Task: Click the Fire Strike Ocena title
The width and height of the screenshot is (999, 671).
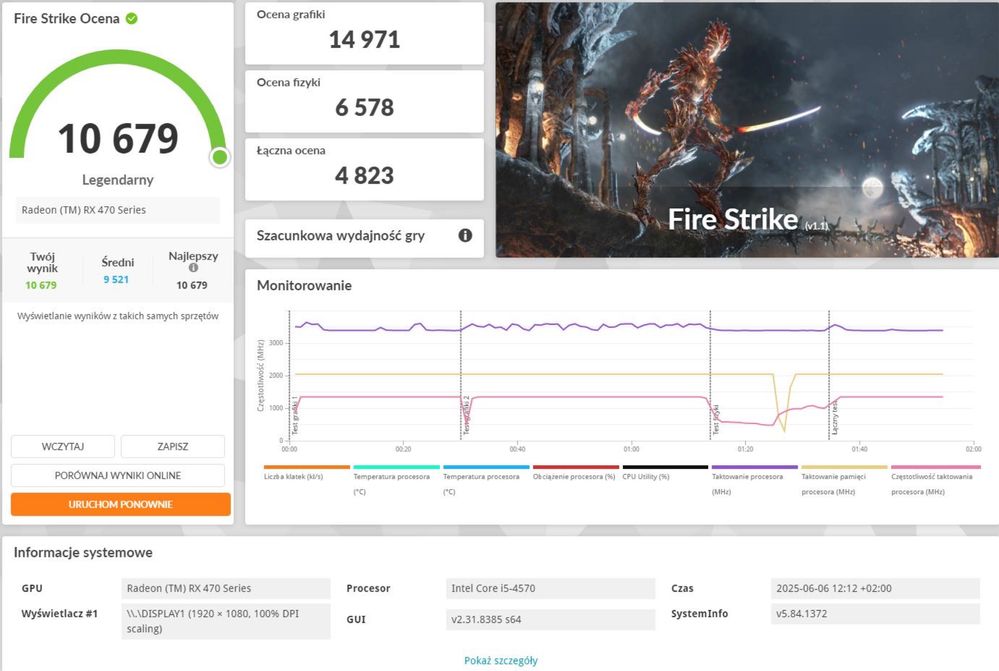Action: [66, 18]
